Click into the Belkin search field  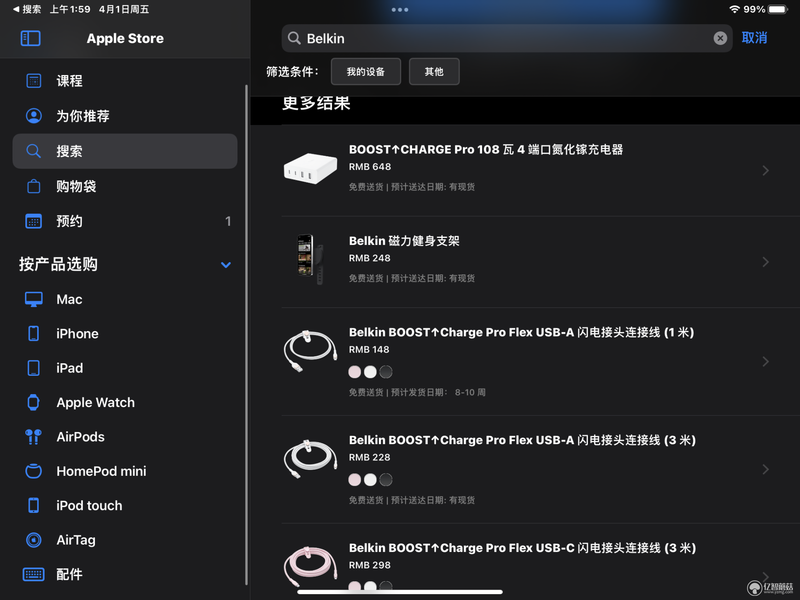(x=507, y=38)
